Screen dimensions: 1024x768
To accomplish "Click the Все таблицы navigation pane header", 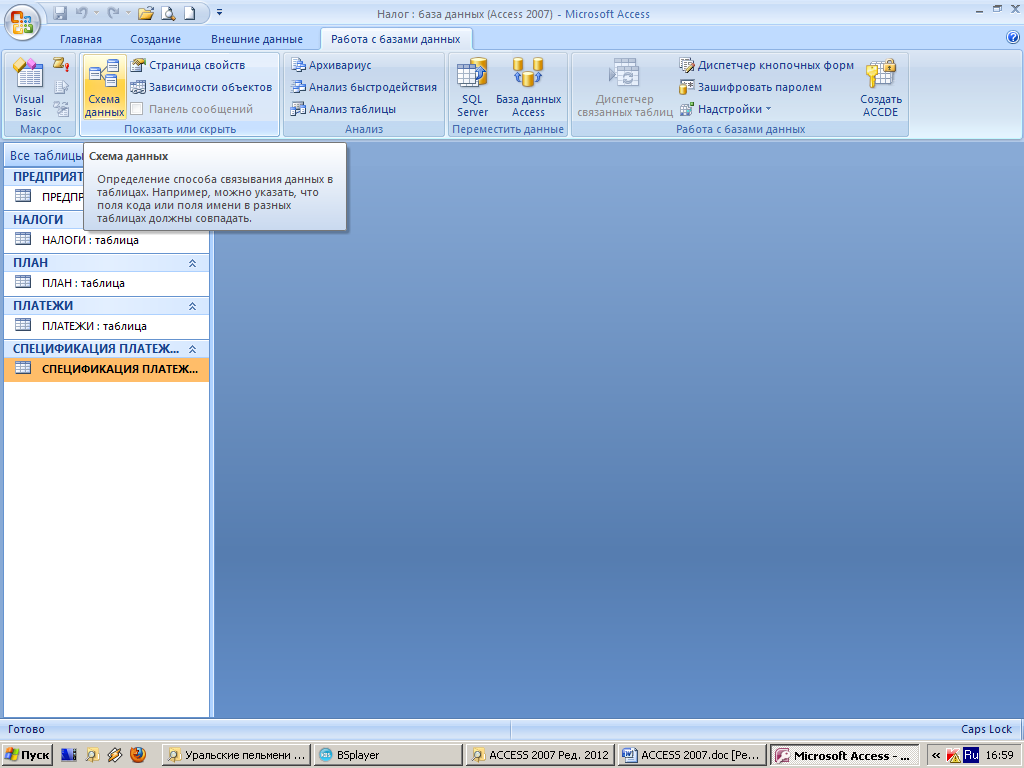I will pos(44,155).
